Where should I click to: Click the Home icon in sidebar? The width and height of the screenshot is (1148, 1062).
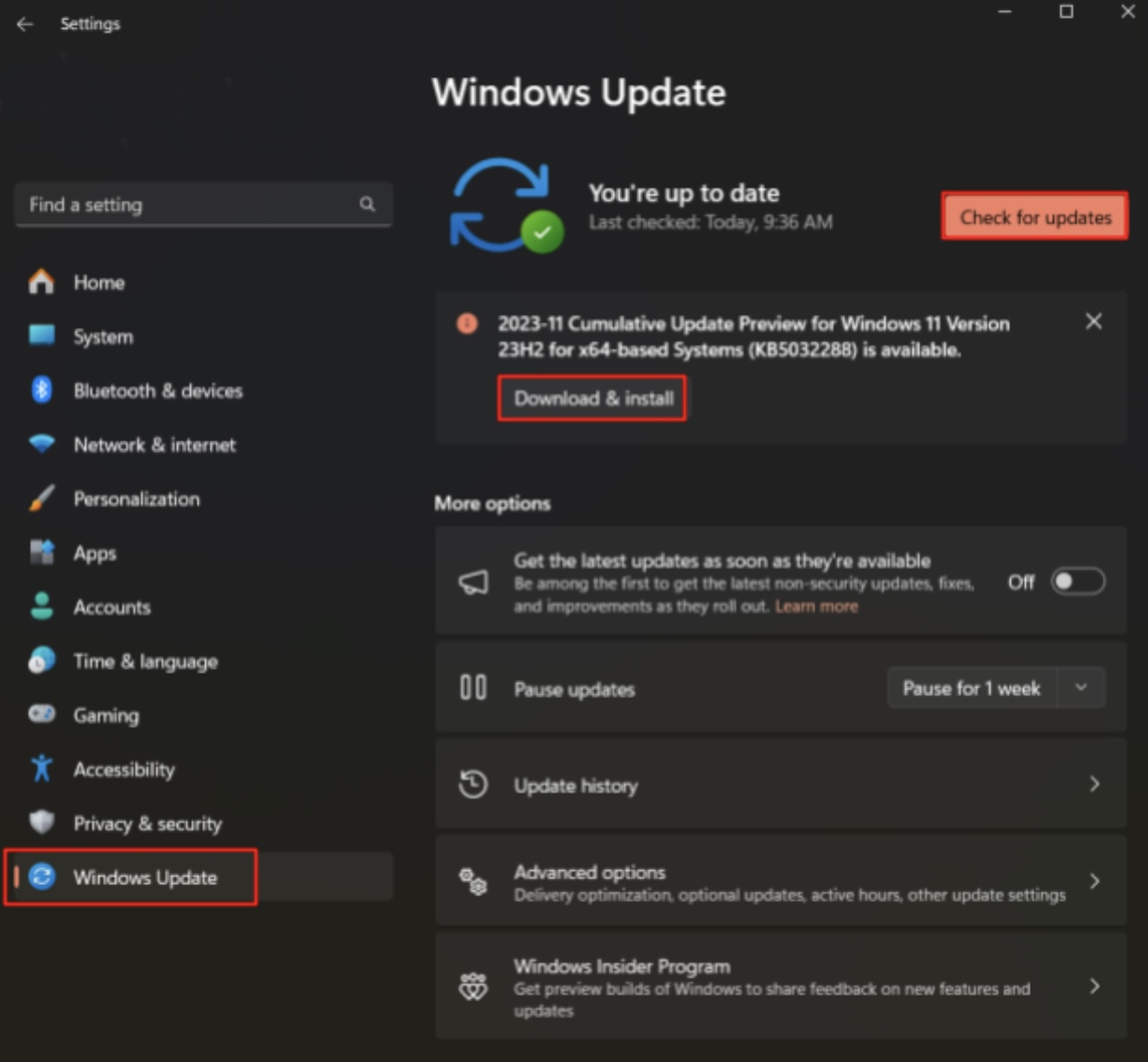click(x=41, y=281)
